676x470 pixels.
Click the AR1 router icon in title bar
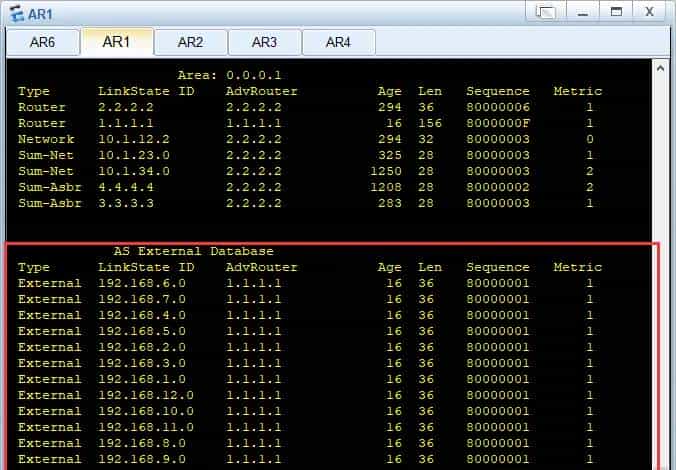15,13
